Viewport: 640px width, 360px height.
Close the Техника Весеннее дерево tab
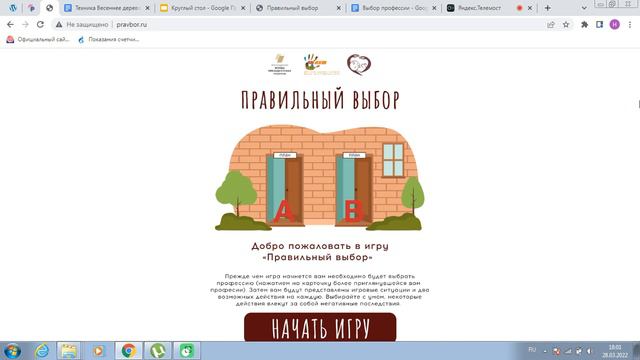pos(147,8)
